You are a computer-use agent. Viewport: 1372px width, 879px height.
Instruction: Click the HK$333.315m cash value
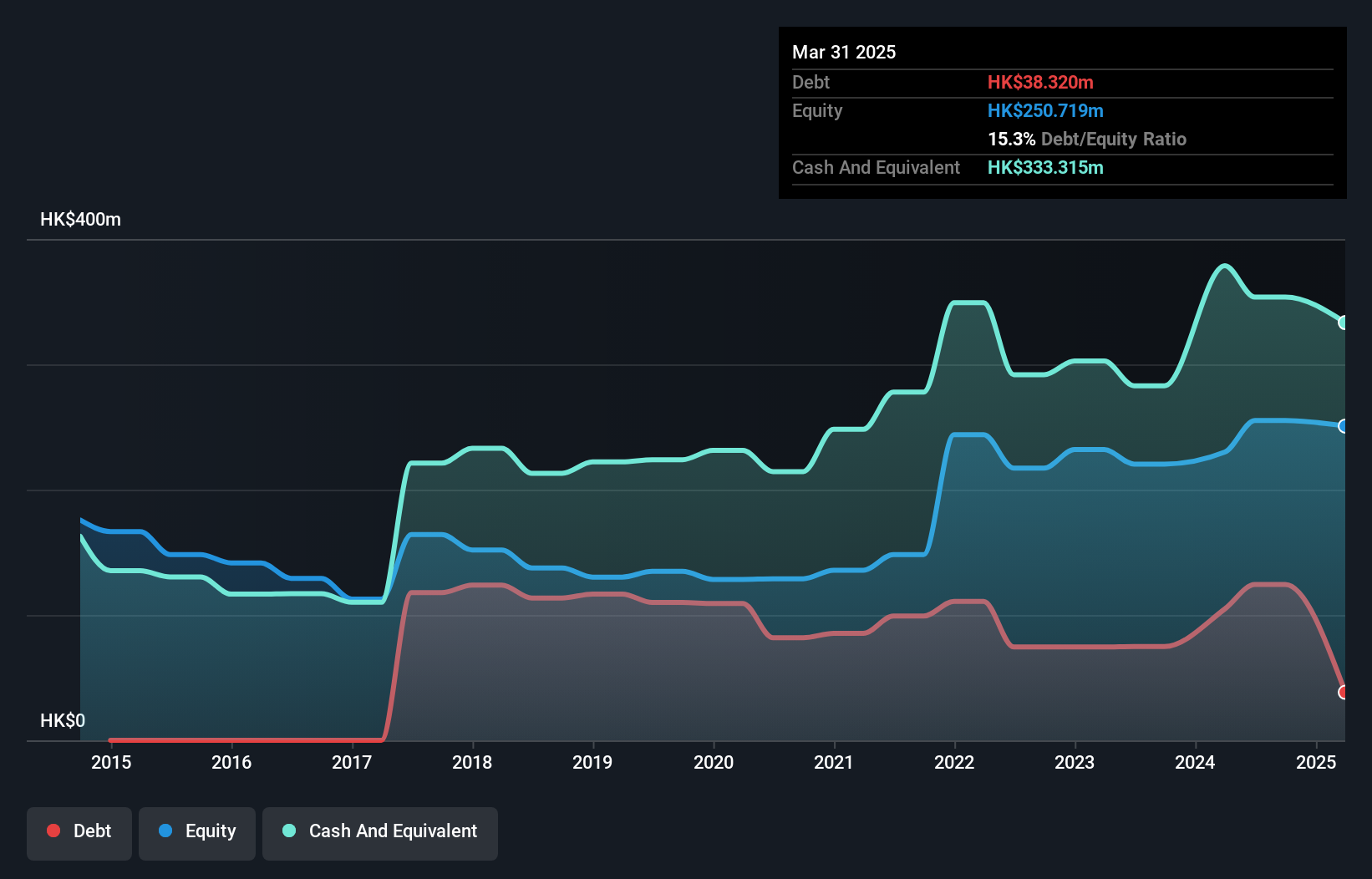coord(1045,167)
